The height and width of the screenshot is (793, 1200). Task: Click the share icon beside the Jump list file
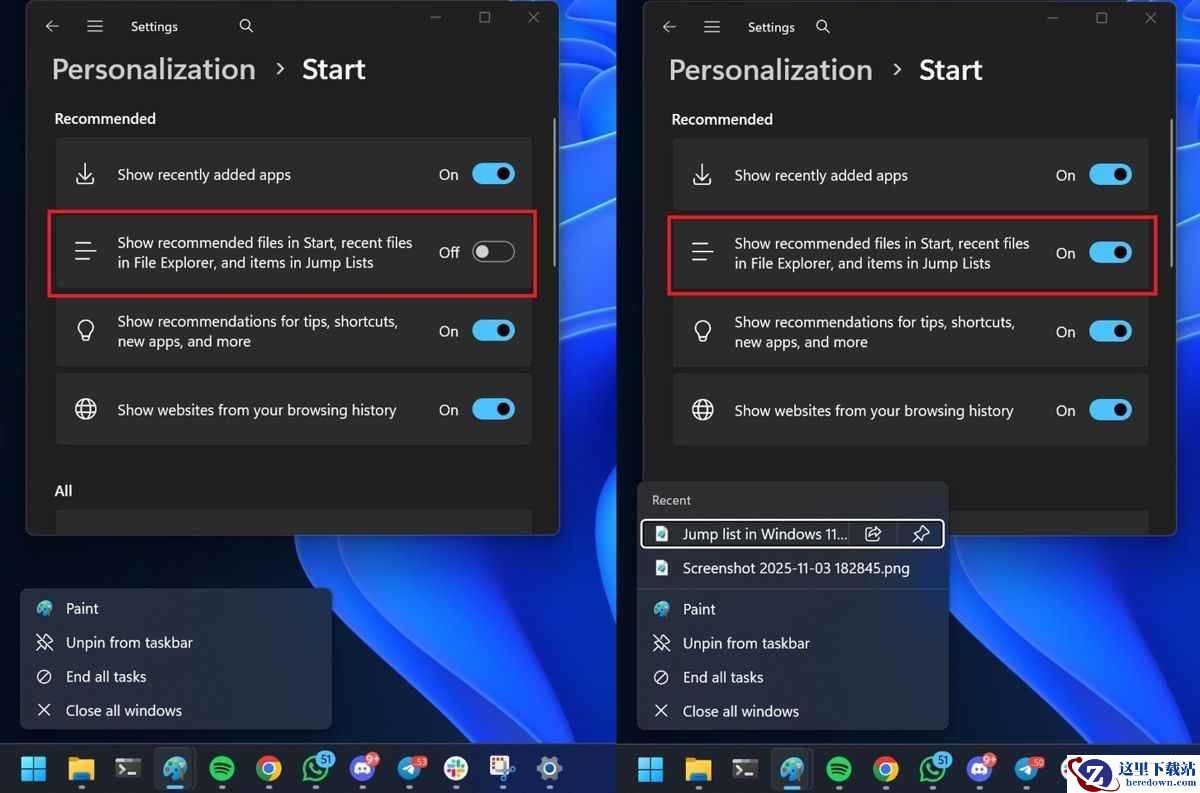(x=872, y=534)
